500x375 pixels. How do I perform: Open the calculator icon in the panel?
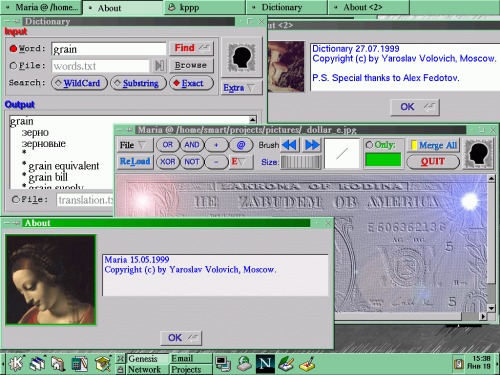(79, 363)
